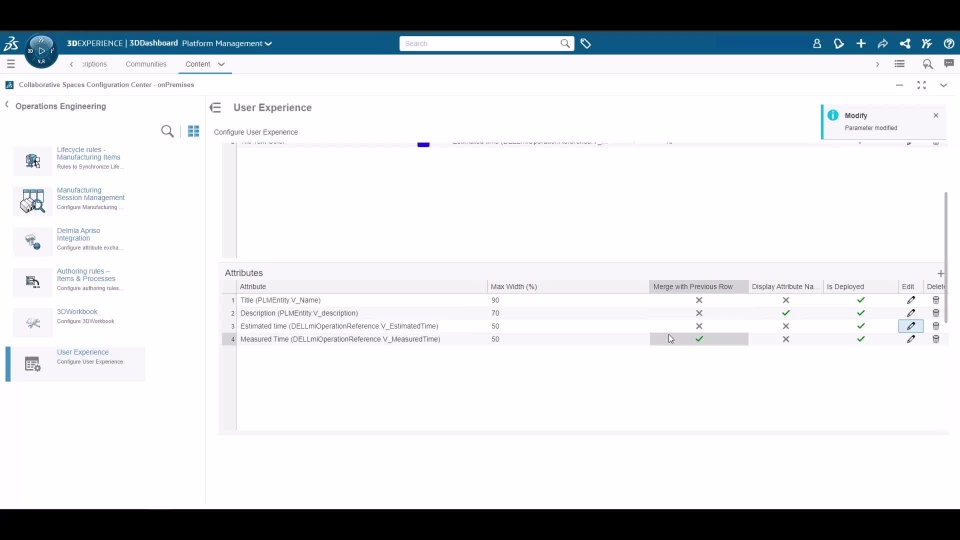Screen dimensions: 960x540
Task: Open the tab list icon
Action: [899, 64]
